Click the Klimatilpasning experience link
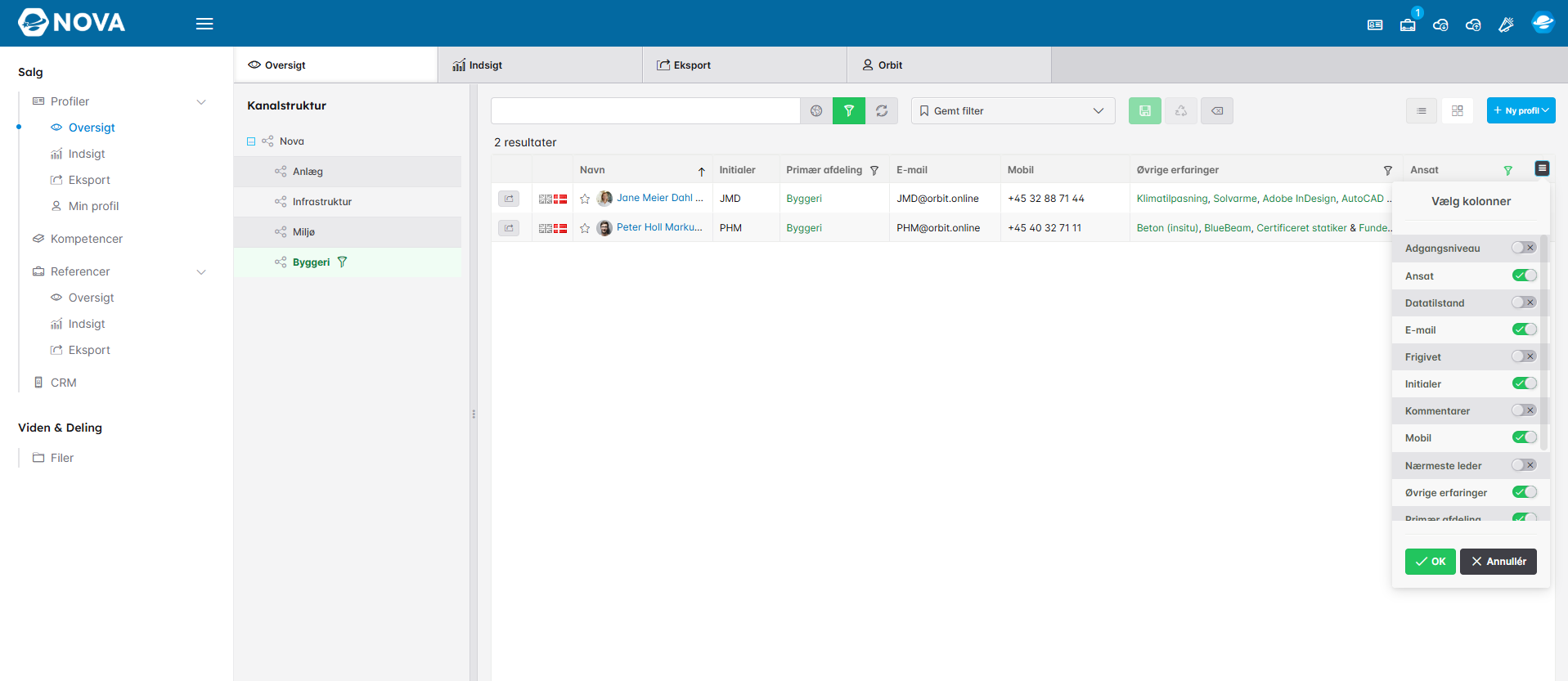This screenshot has width=1568, height=681. tap(1171, 199)
